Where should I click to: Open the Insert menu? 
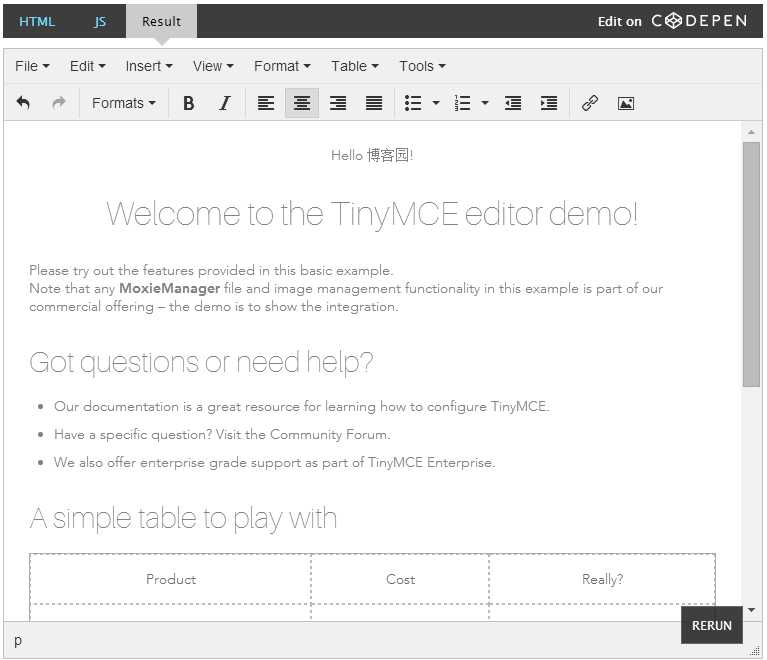tap(149, 66)
